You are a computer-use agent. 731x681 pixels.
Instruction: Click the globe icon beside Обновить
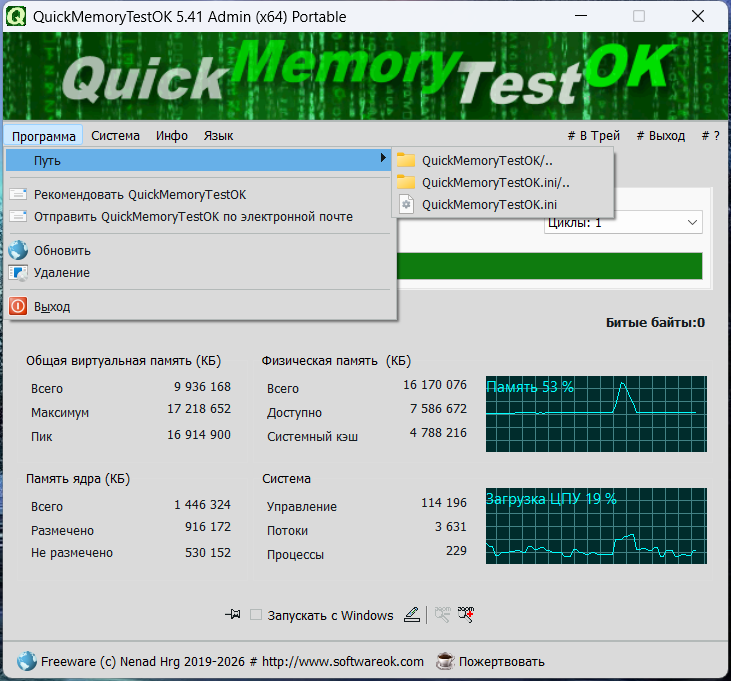click(x=18, y=250)
